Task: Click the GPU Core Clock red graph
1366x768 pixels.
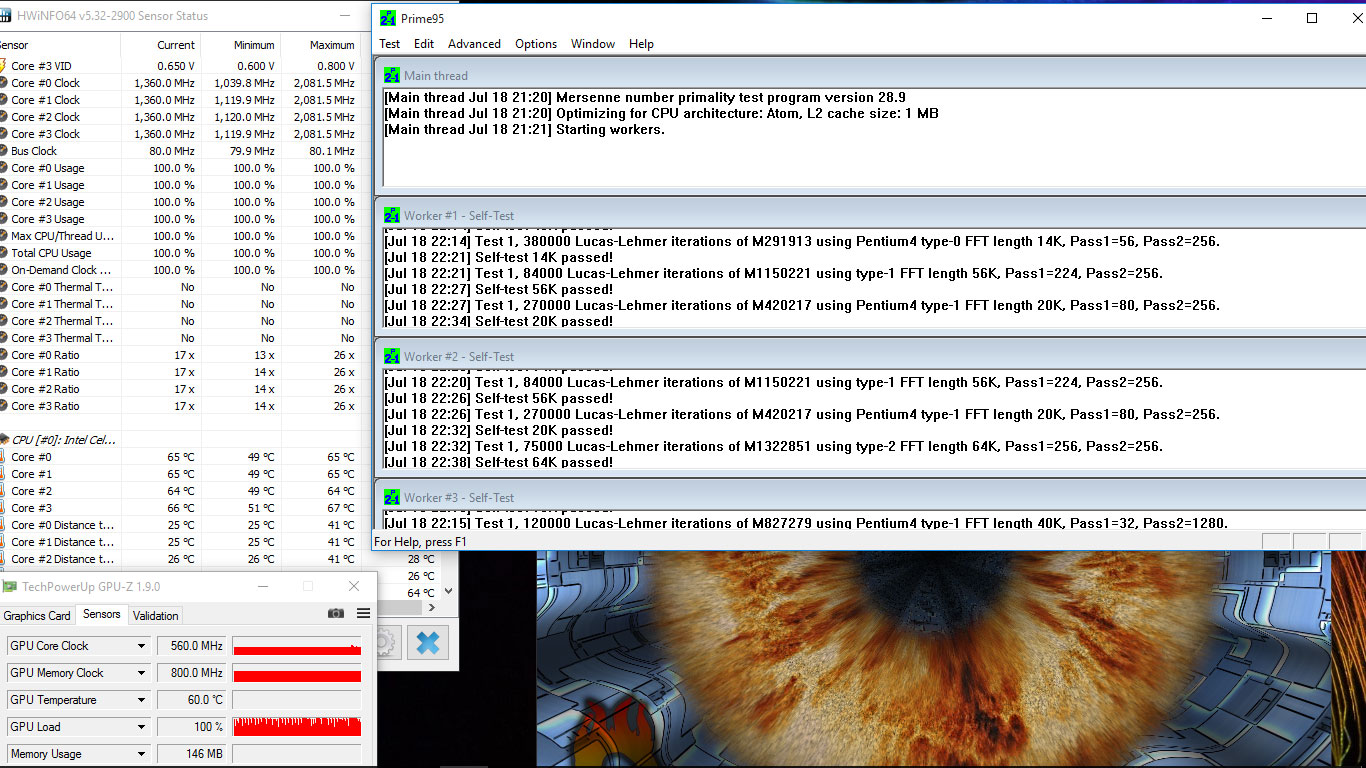Action: click(x=297, y=646)
